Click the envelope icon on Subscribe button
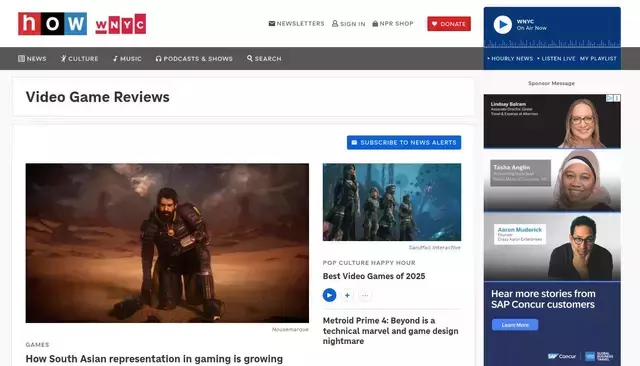 [354, 142]
